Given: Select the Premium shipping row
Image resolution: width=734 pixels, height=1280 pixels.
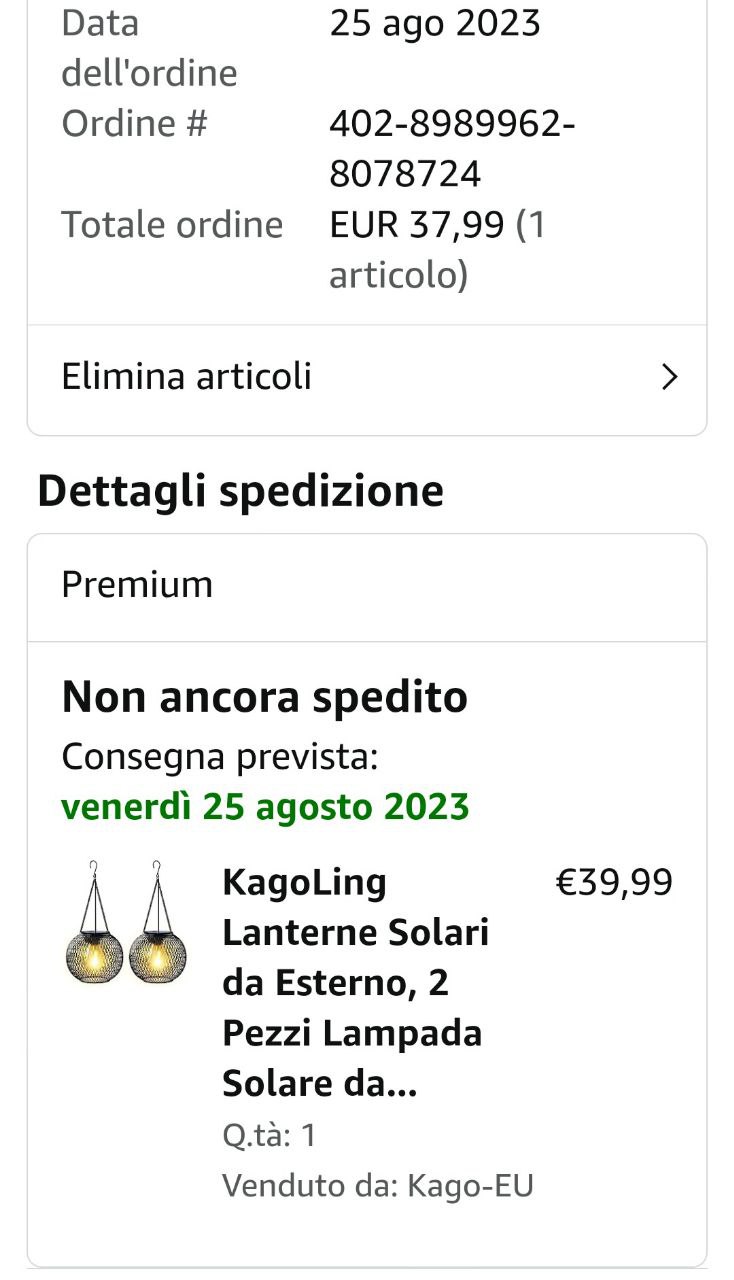Looking at the screenshot, I should (367, 586).
